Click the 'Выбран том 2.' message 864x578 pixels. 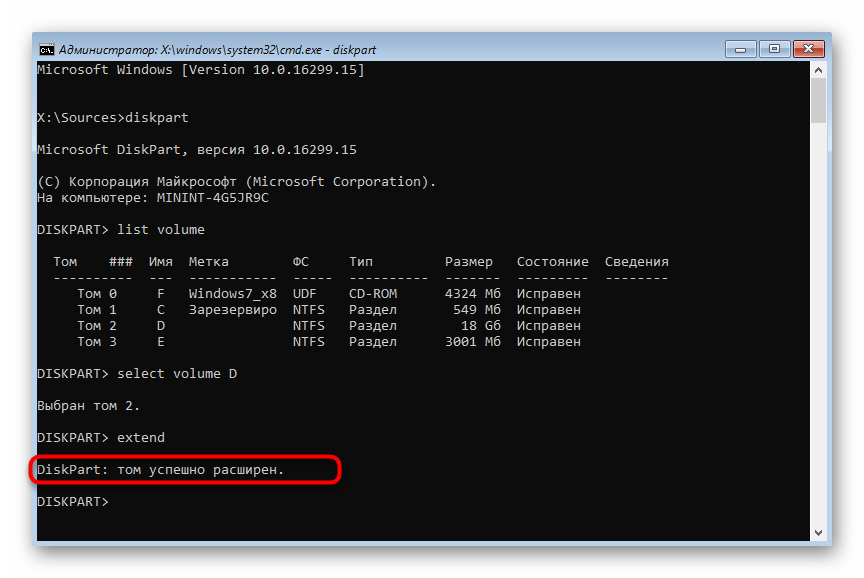[88, 406]
